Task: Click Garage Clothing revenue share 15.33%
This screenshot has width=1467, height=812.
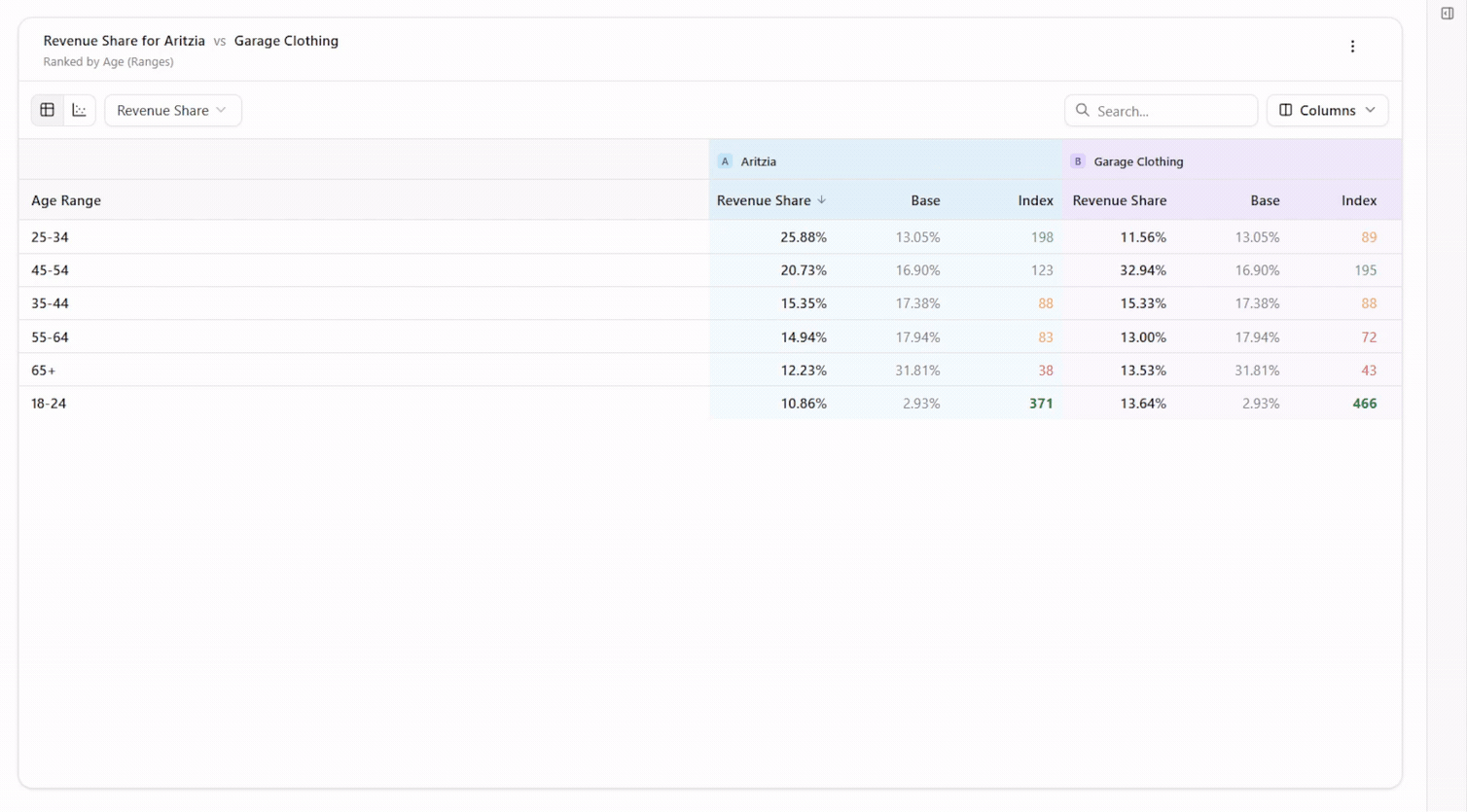Action: [1143, 303]
